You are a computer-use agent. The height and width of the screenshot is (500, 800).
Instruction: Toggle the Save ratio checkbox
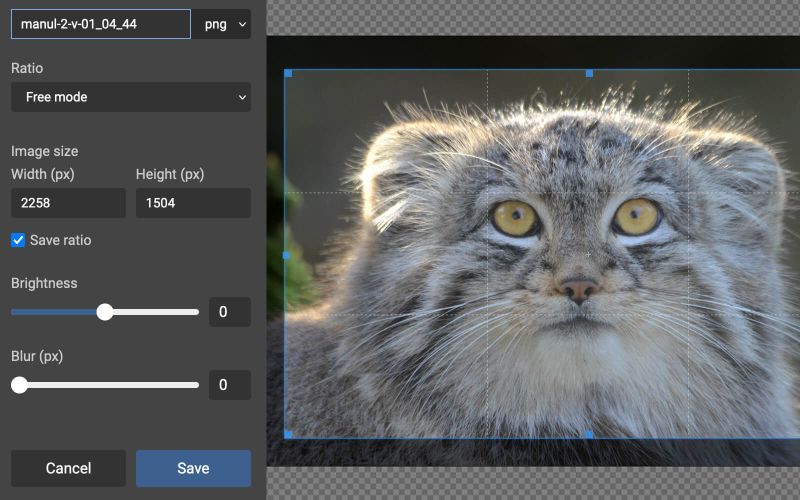[18, 240]
